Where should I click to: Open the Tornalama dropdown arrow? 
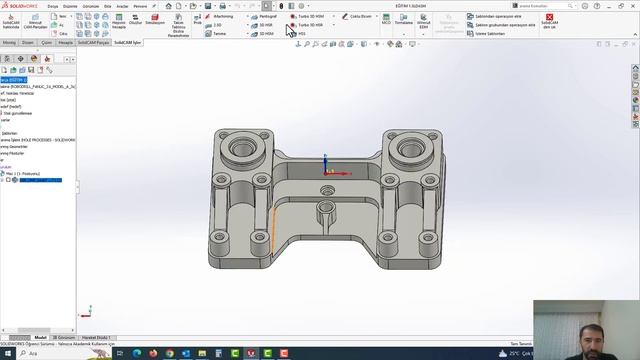pyautogui.click(x=404, y=34)
